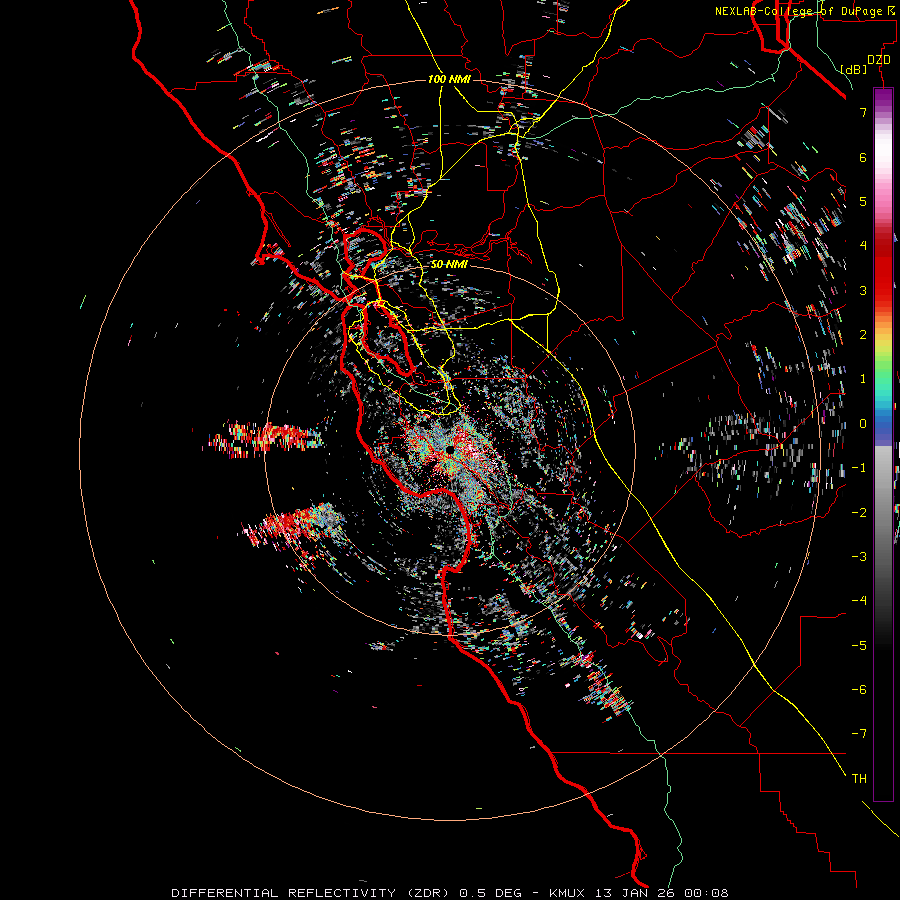900x900 pixels.
Task: Click the 3 value on the dB scale
Action: coord(863,290)
